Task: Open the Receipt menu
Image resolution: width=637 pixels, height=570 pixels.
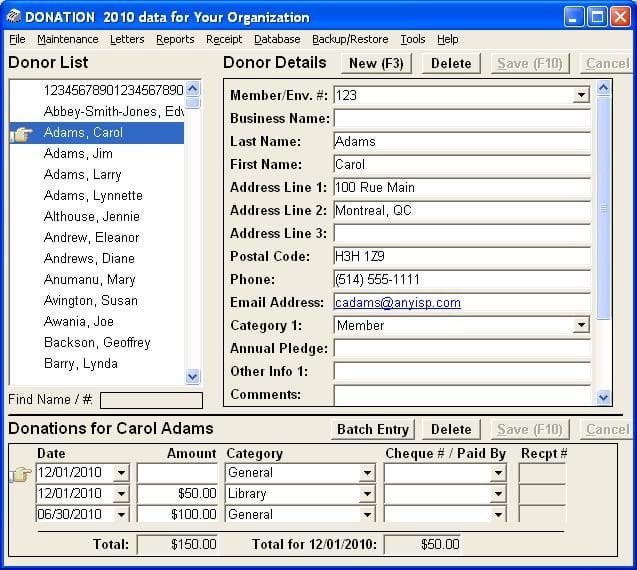Action: pos(224,39)
